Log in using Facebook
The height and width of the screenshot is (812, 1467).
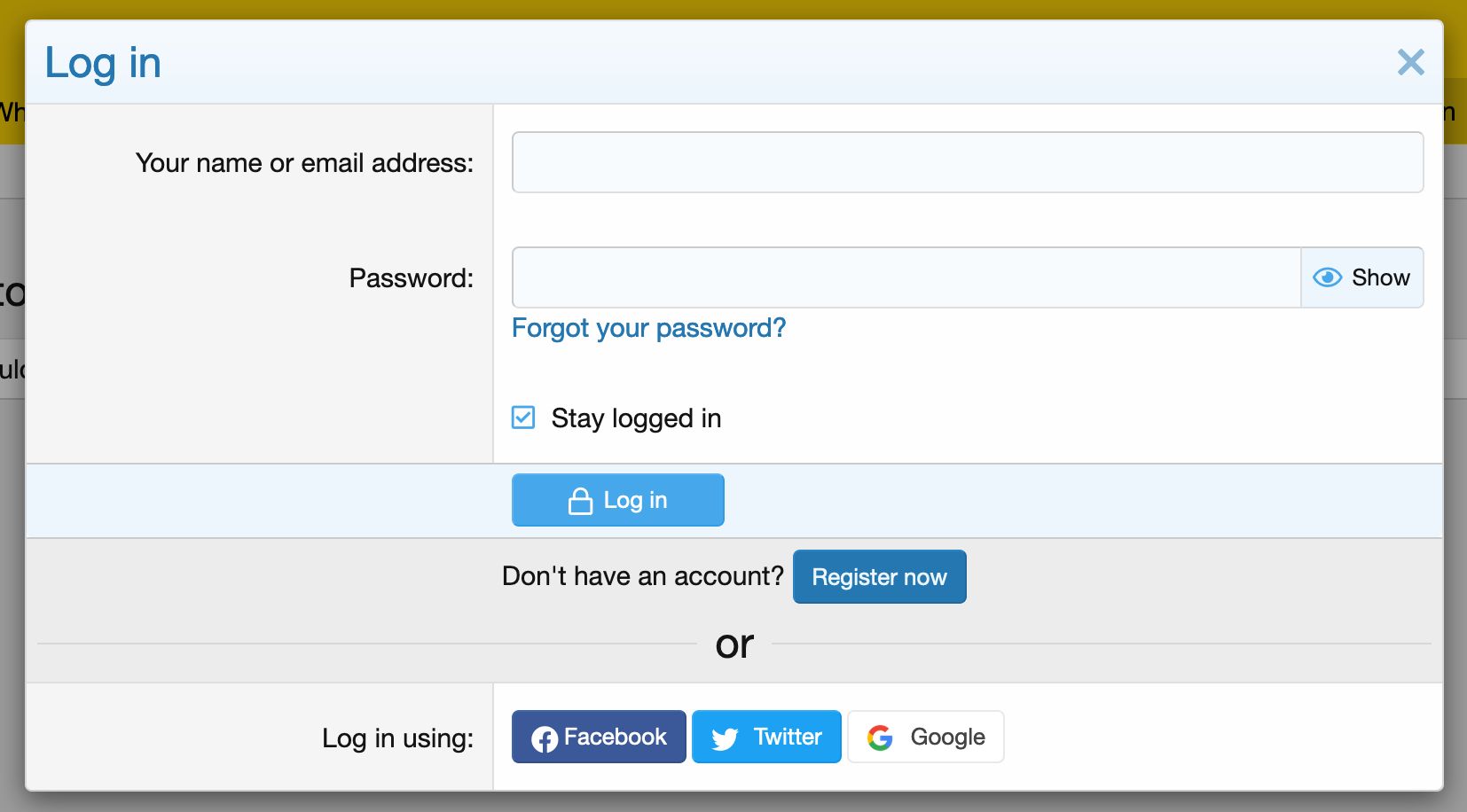pyautogui.click(x=599, y=737)
